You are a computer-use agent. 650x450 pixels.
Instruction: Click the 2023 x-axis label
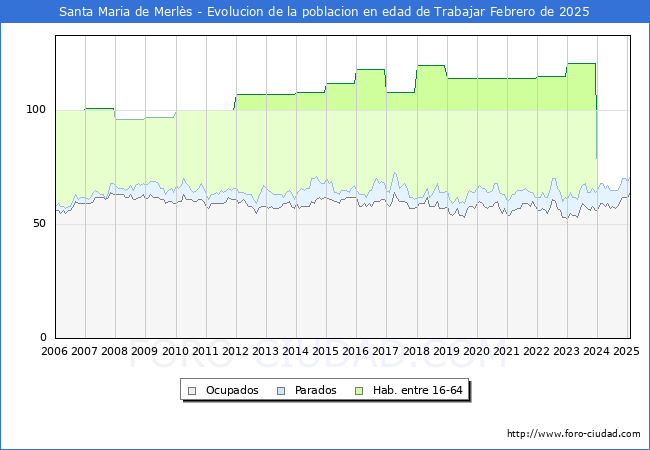pos(566,351)
